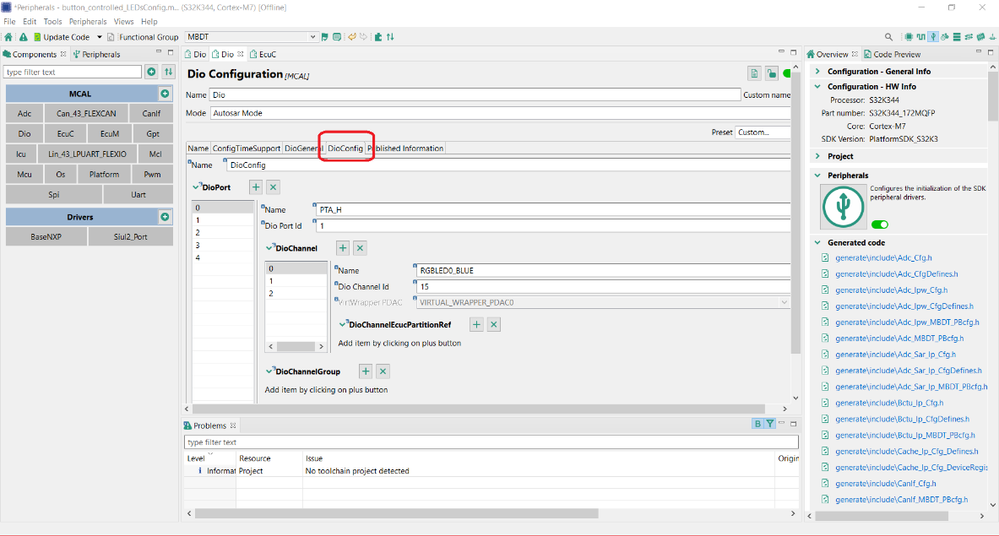This screenshot has width=999, height=536.
Task: Click the Problems panel horizontal scrollbar
Action: coord(396,513)
